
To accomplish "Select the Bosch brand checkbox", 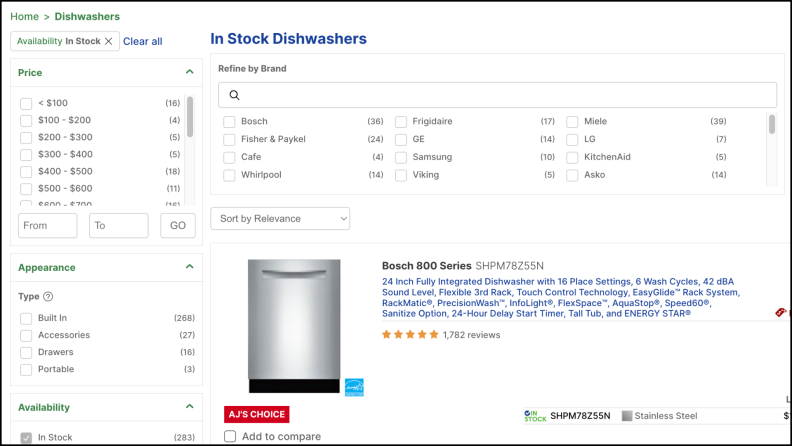I will click(x=229, y=122).
